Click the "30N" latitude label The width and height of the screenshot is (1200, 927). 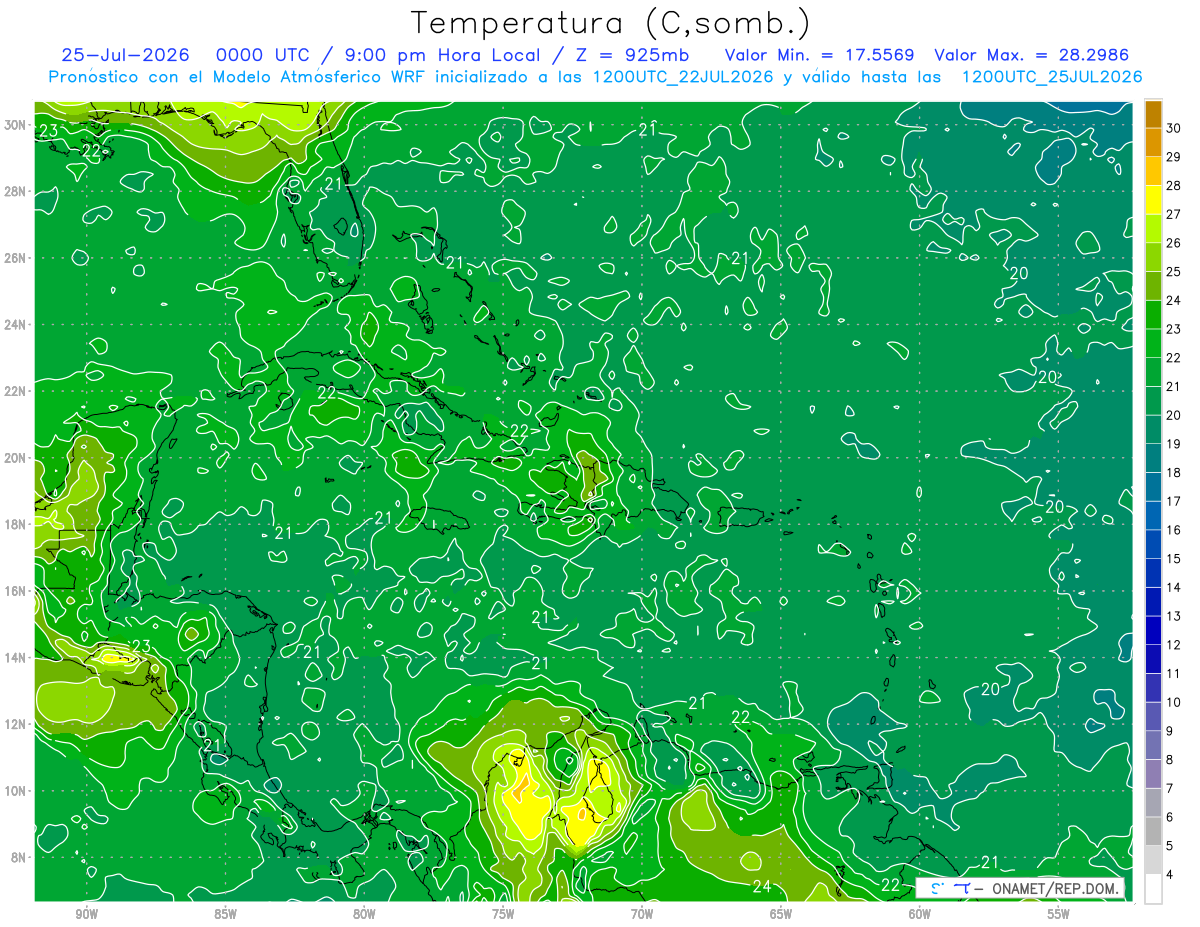pyautogui.click(x=16, y=124)
